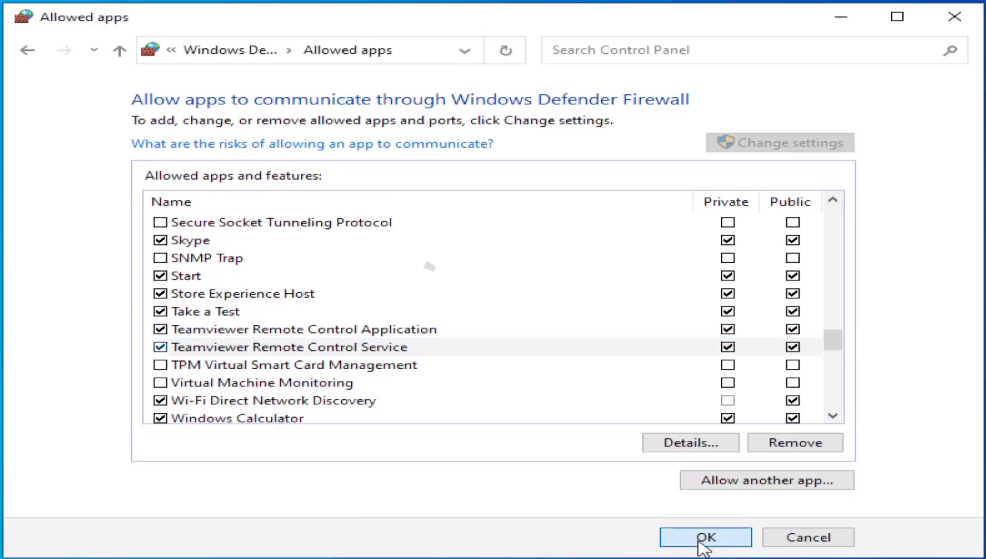Screen dimensions: 986x559
Task: Click the Cancel button
Action: click(x=808, y=537)
